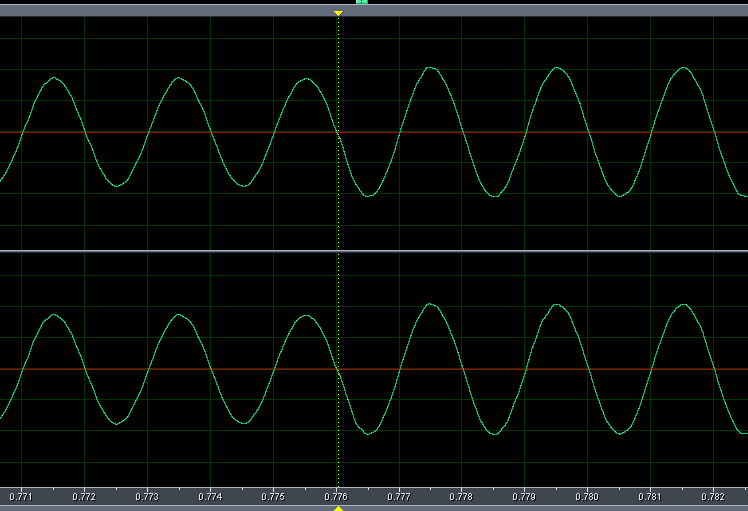Select the 0.779 time ruler mark
This screenshot has width=748, height=511.
(x=525, y=496)
